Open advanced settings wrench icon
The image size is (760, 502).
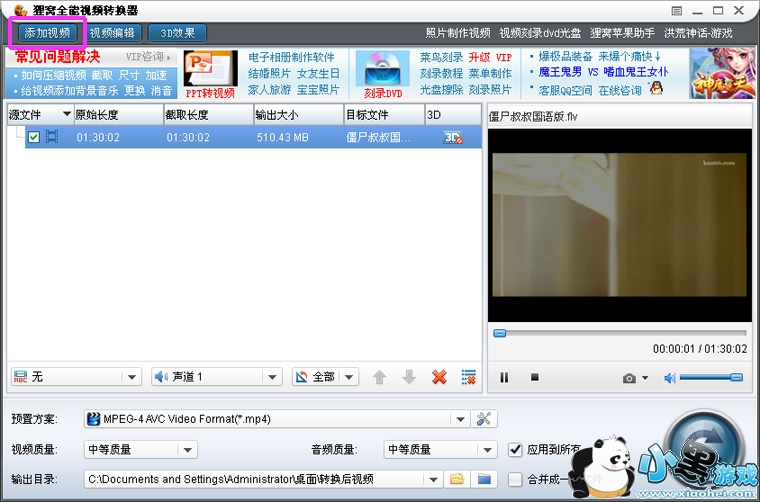click(484, 419)
